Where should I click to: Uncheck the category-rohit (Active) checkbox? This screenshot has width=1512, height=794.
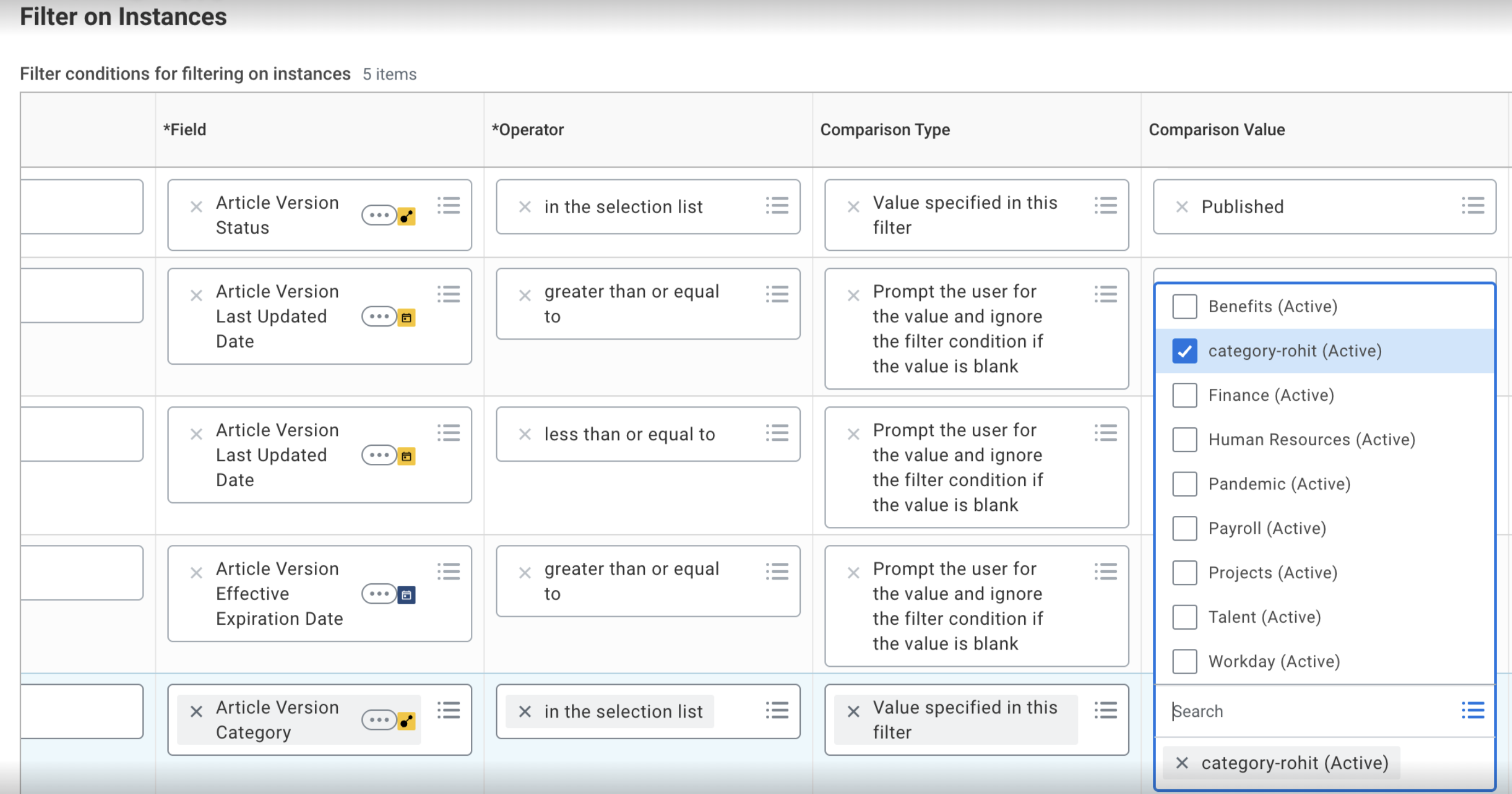point(1184,351)
